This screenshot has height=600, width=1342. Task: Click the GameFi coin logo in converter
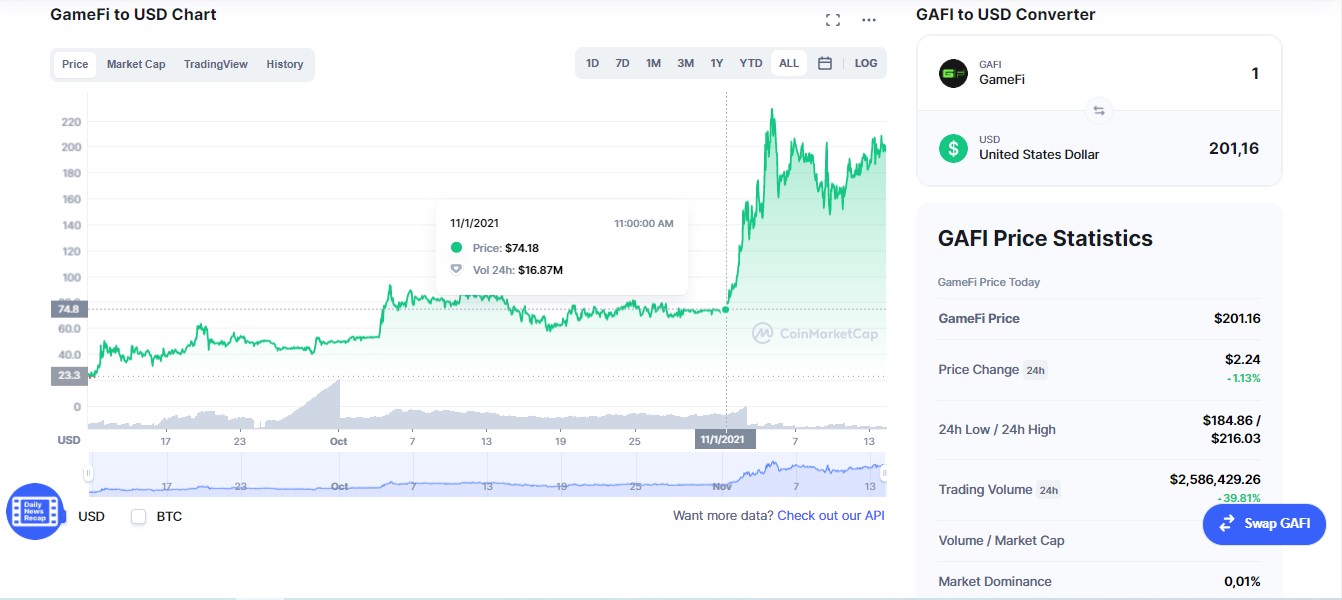953,73
